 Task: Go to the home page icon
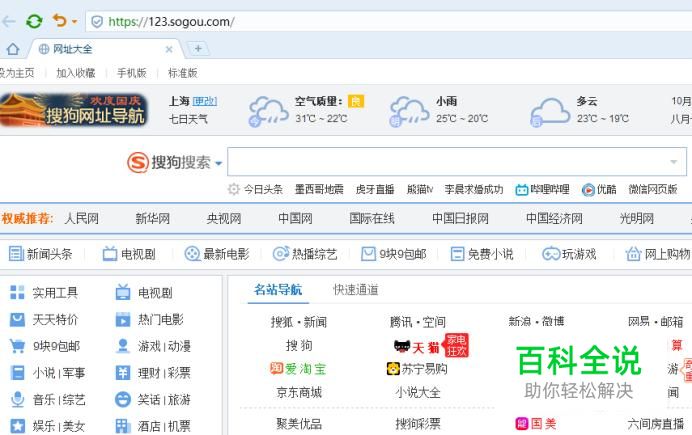click(13, 49)
